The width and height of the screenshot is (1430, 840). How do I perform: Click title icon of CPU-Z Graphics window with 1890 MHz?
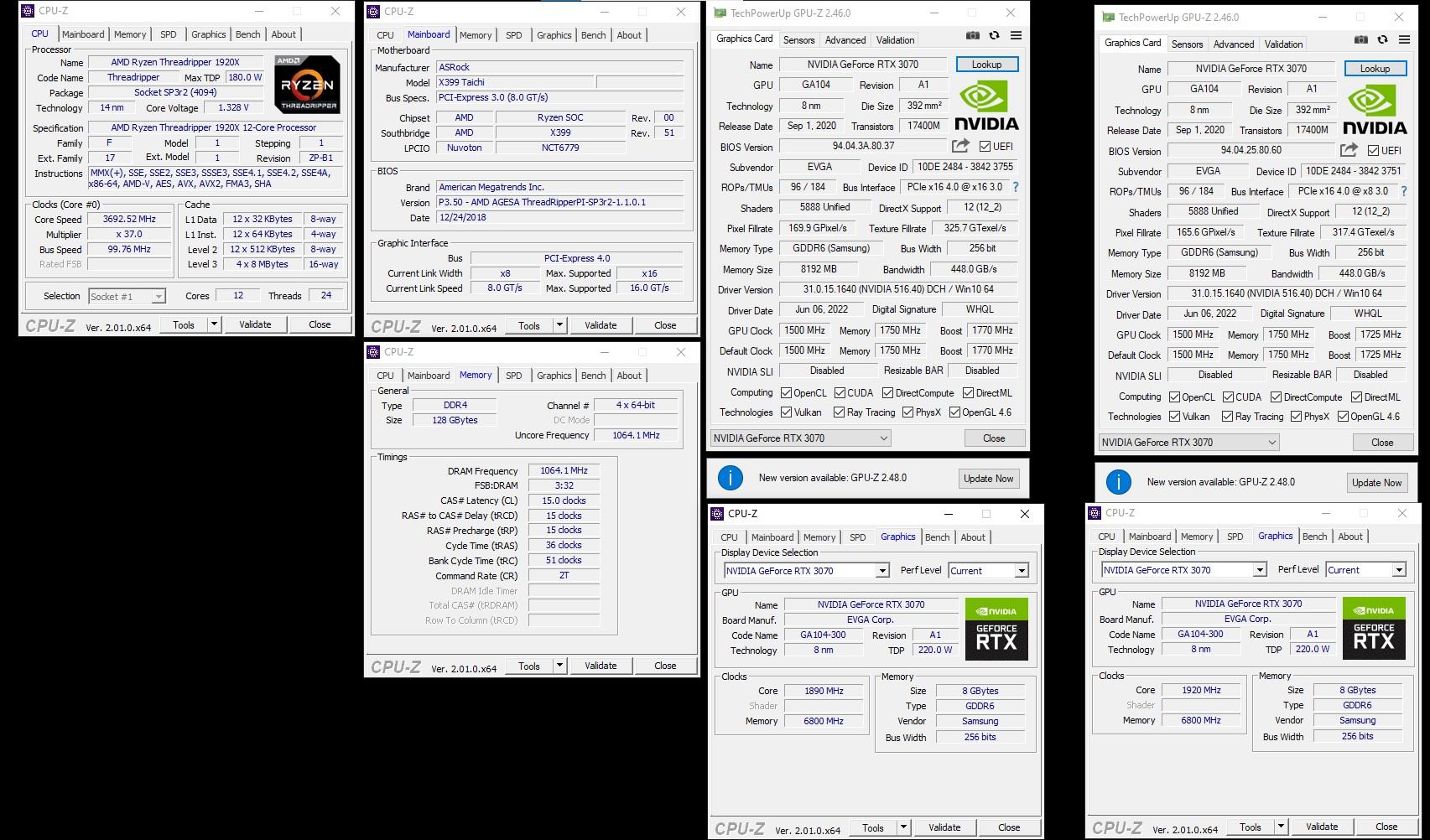[x=717, y=513]
